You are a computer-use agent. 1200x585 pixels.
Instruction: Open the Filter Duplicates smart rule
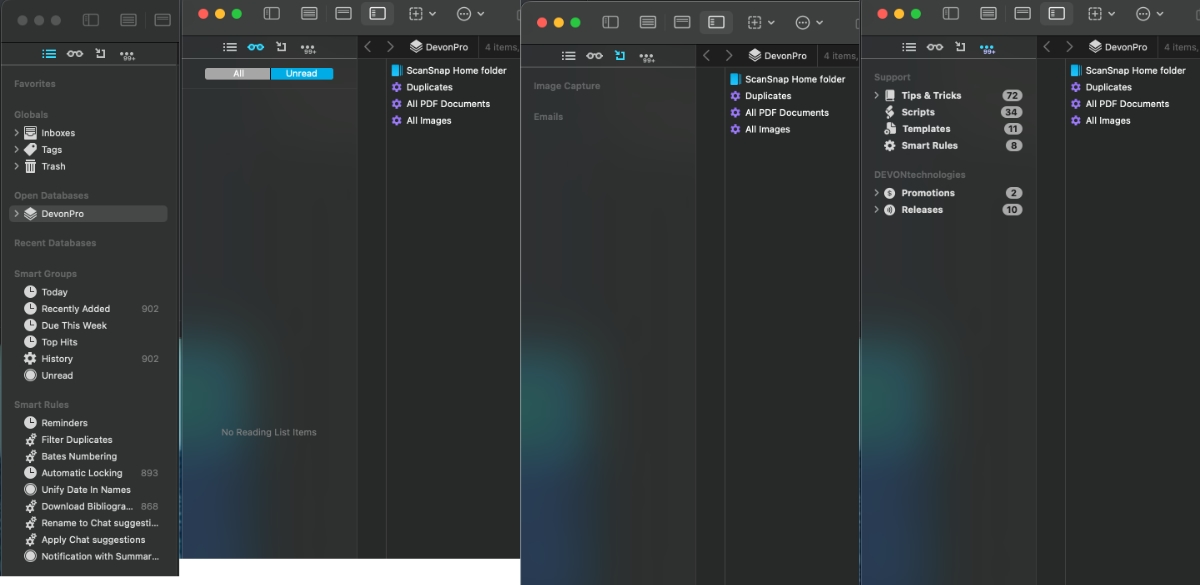click(76, 440)
